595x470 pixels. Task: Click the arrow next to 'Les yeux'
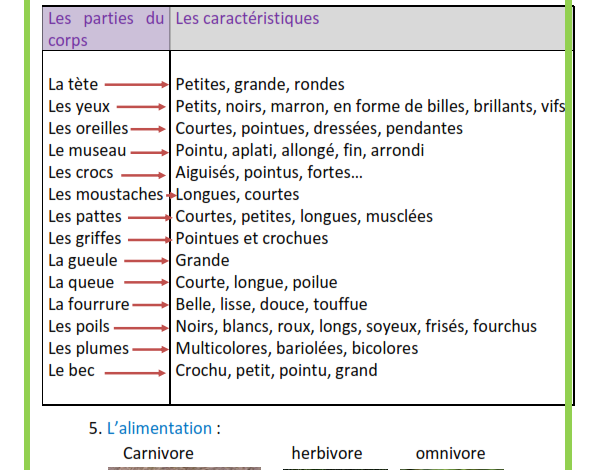pos(141,107)
